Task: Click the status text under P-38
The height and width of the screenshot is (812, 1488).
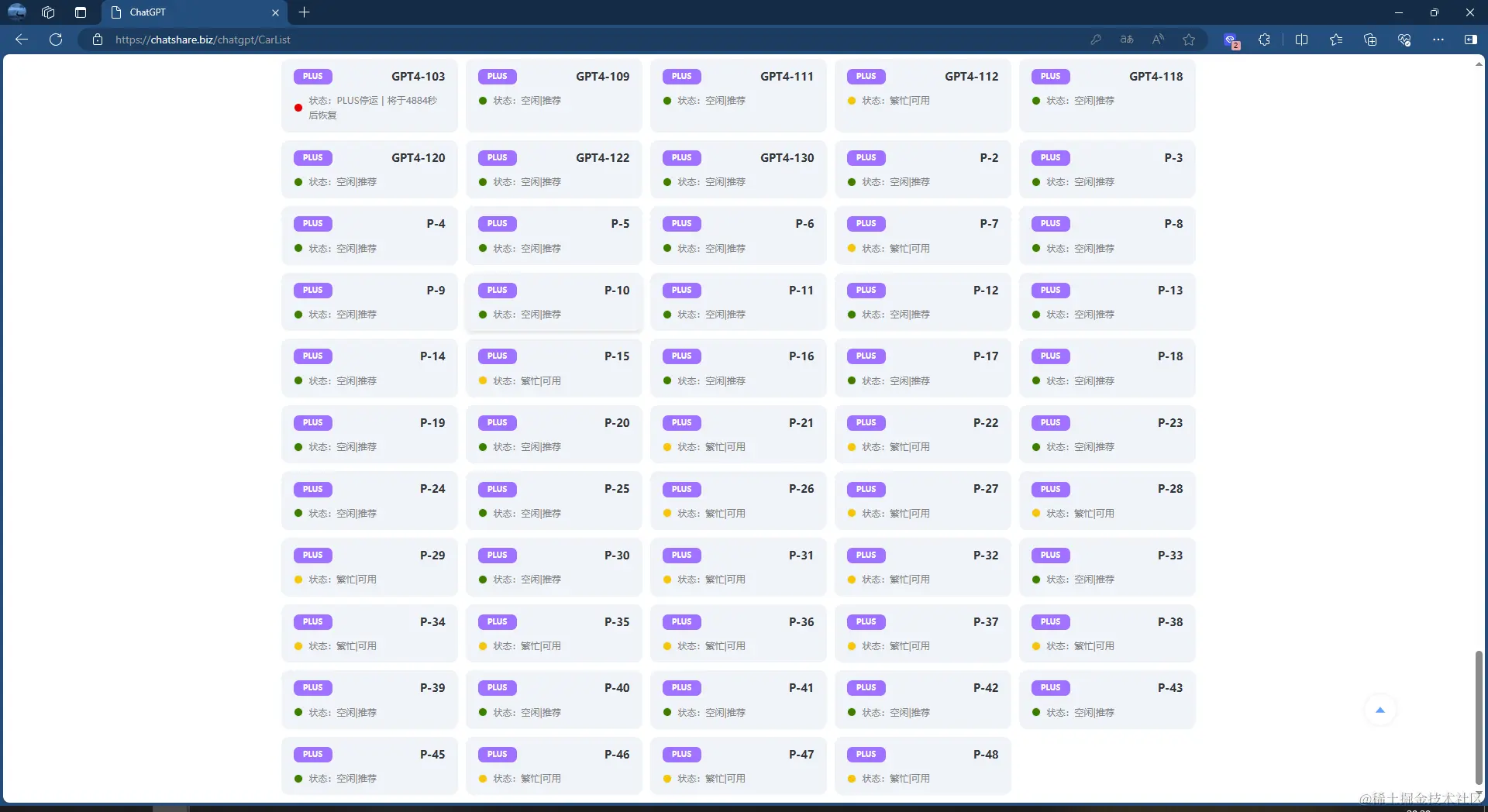Action: coord(1080,646)
